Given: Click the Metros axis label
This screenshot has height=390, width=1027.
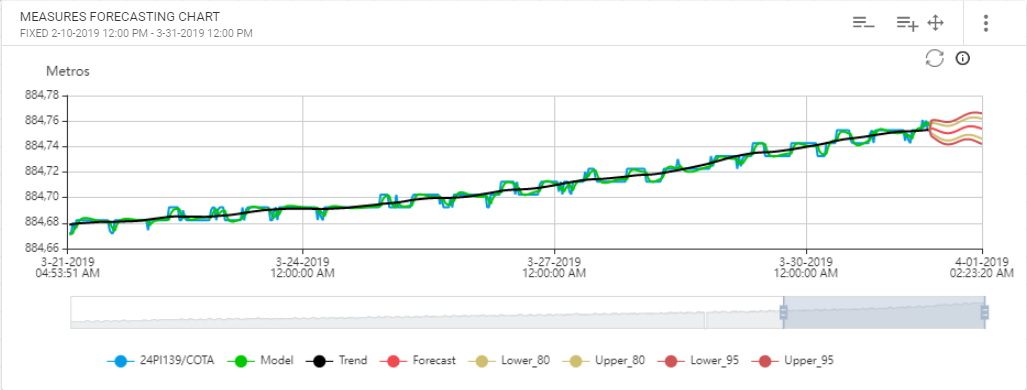Looking at the screenshot, I should click(x=67, y=71).
